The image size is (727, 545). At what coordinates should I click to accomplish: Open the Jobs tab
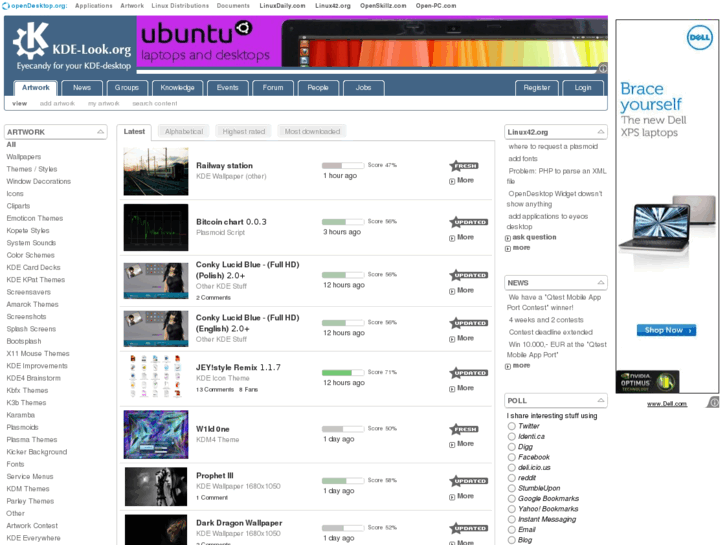[364, 88]
